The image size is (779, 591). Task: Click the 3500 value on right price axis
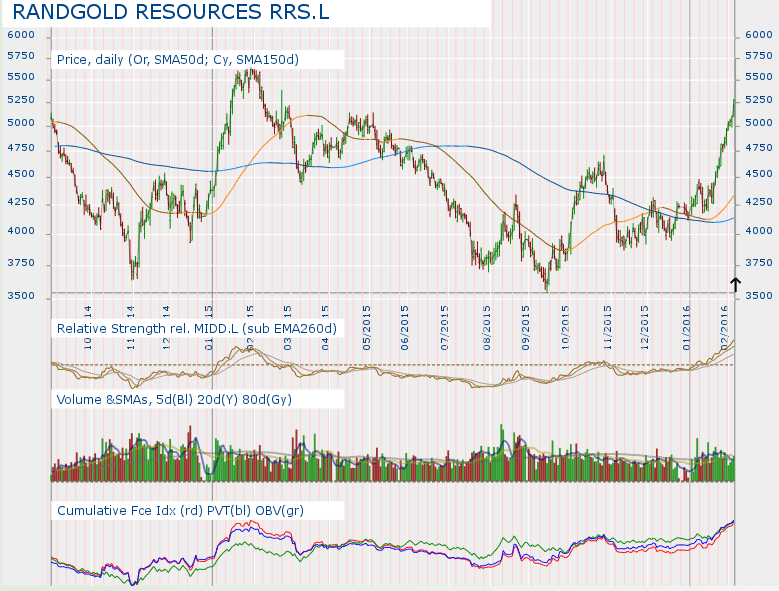point(759,296)
